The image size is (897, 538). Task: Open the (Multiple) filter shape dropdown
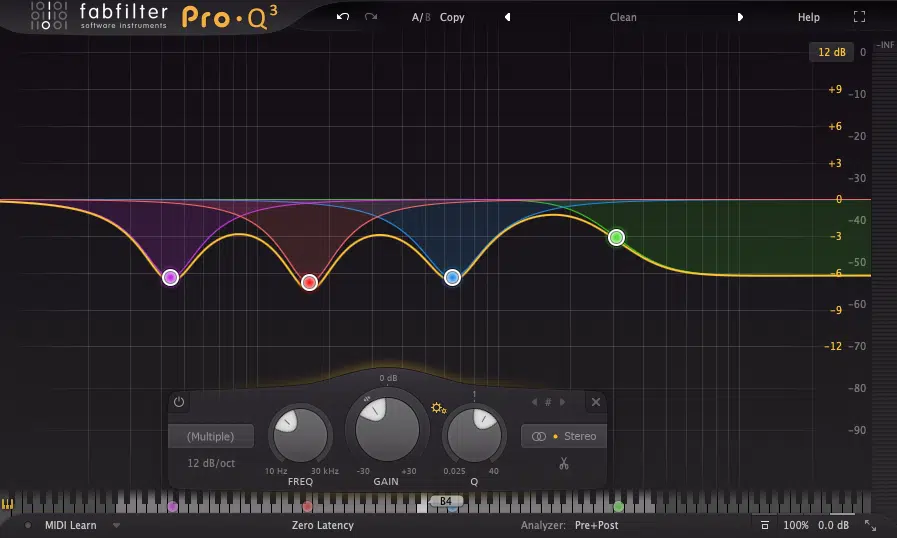click(x=211, y=436)
